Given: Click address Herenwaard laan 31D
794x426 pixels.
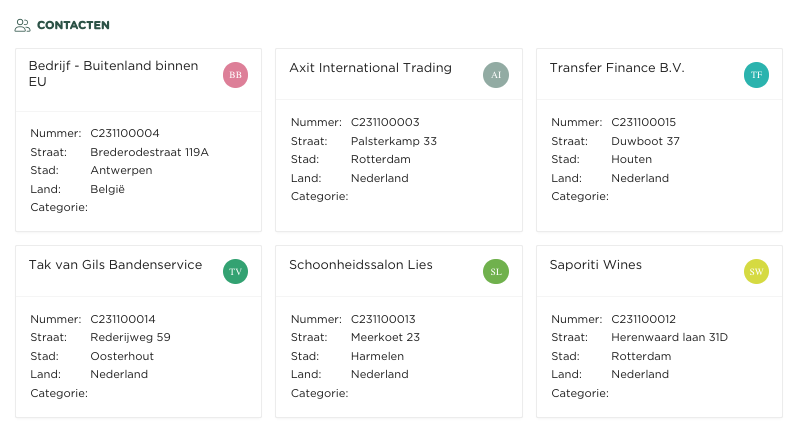Looking at the screenshot, I should pos(669,337).
